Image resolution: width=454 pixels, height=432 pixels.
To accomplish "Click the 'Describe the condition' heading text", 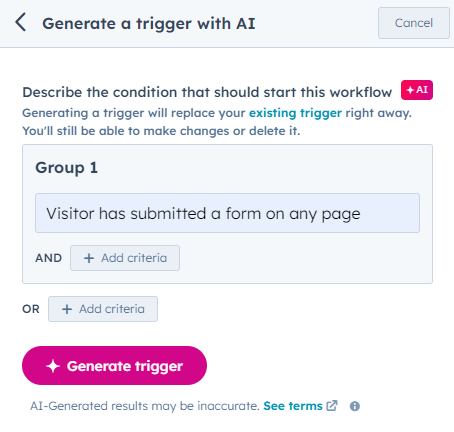I will pyautogui.click(x=207, y=92).
